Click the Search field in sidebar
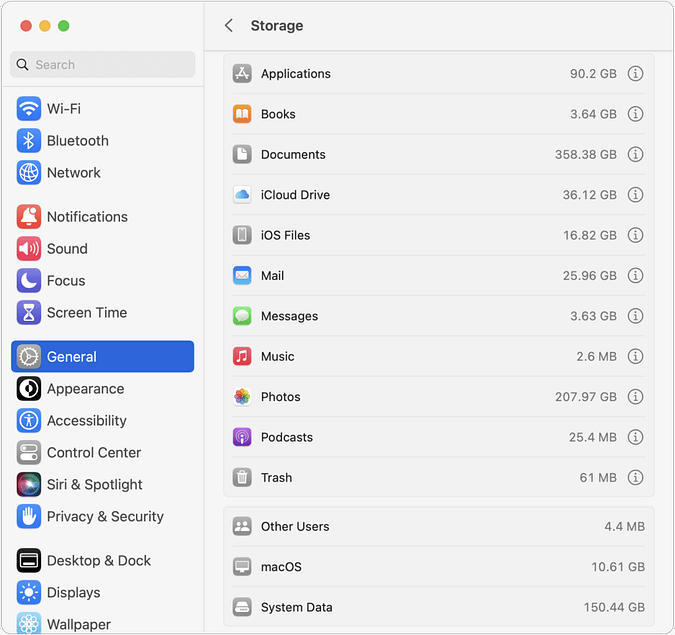 (x=103, y=65)
